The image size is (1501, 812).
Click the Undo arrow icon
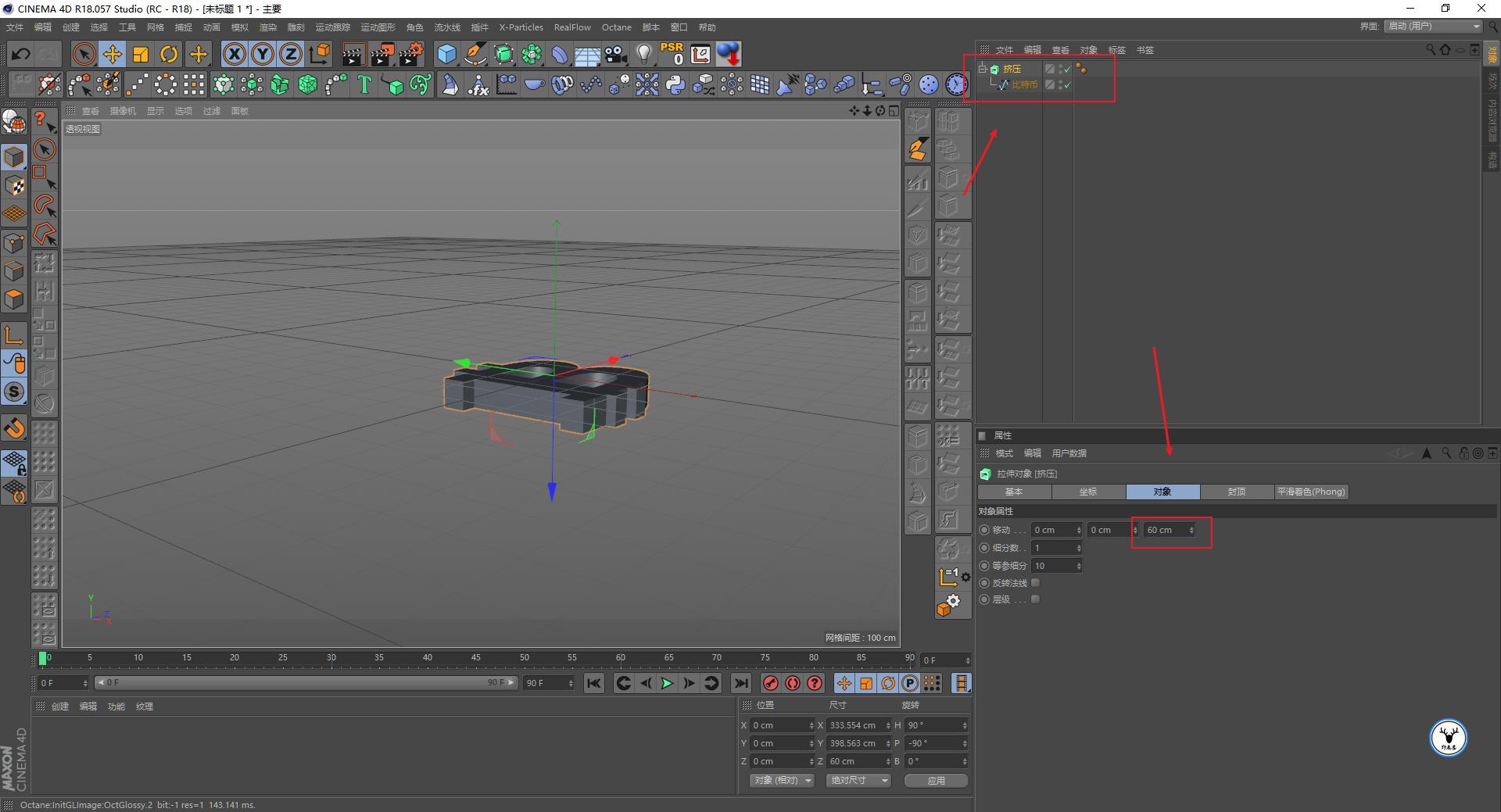coord(21,54)
